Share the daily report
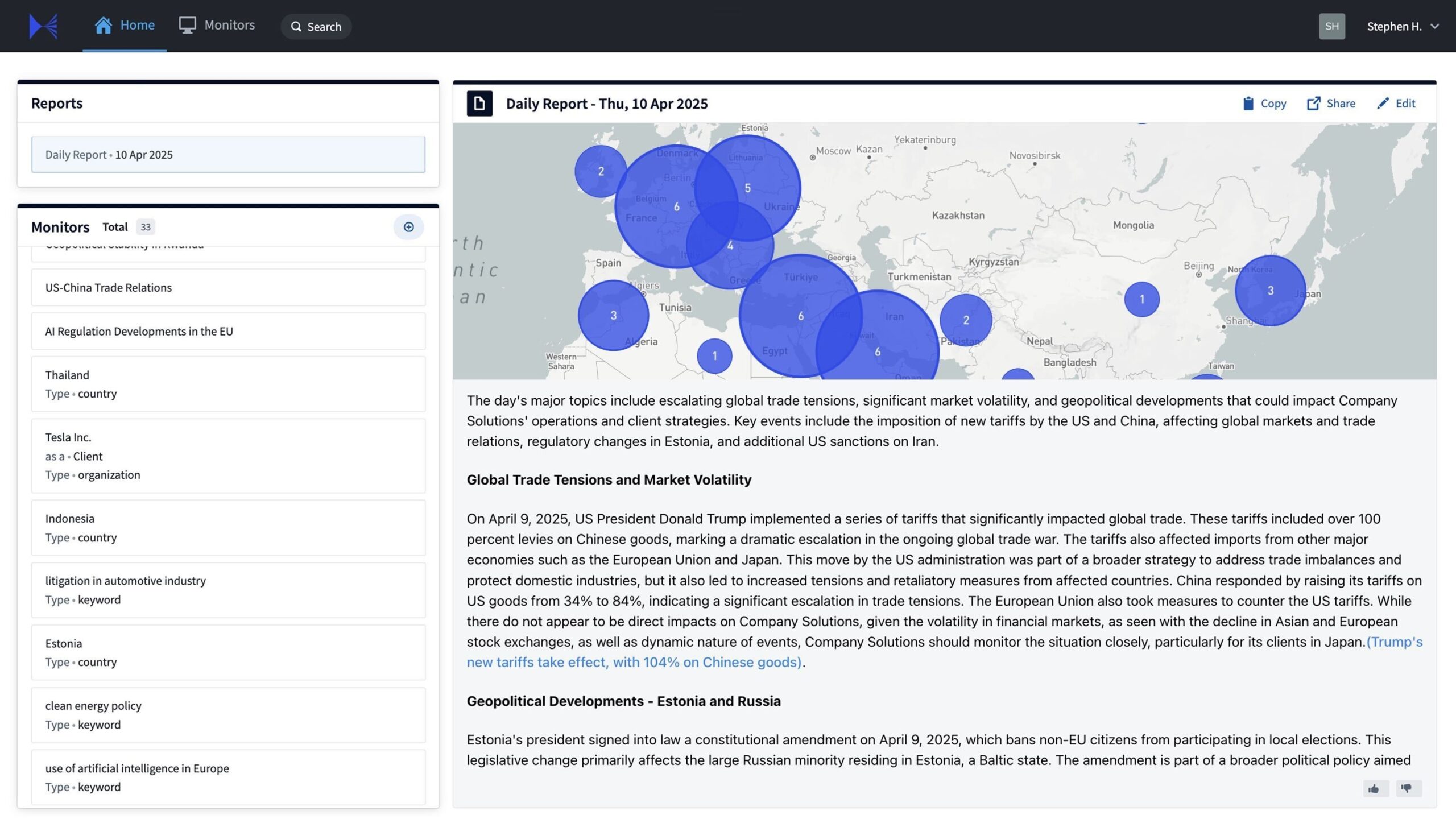 1331,104
